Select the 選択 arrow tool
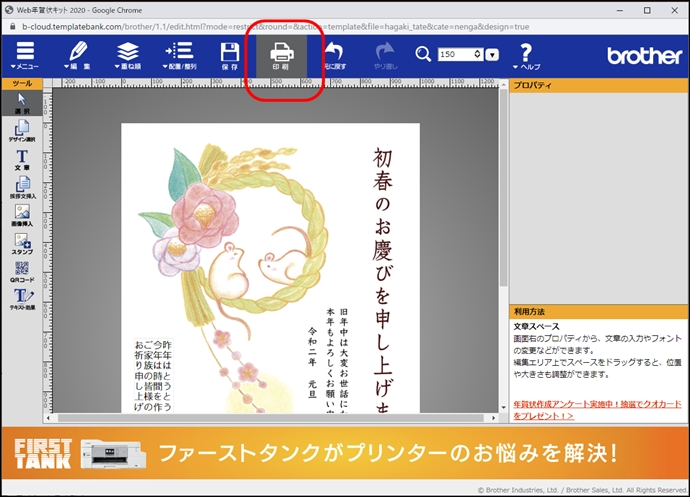Image resolution: width=690 pixels, height=497 pixels. pyautogui.click(x=22, y=103)
